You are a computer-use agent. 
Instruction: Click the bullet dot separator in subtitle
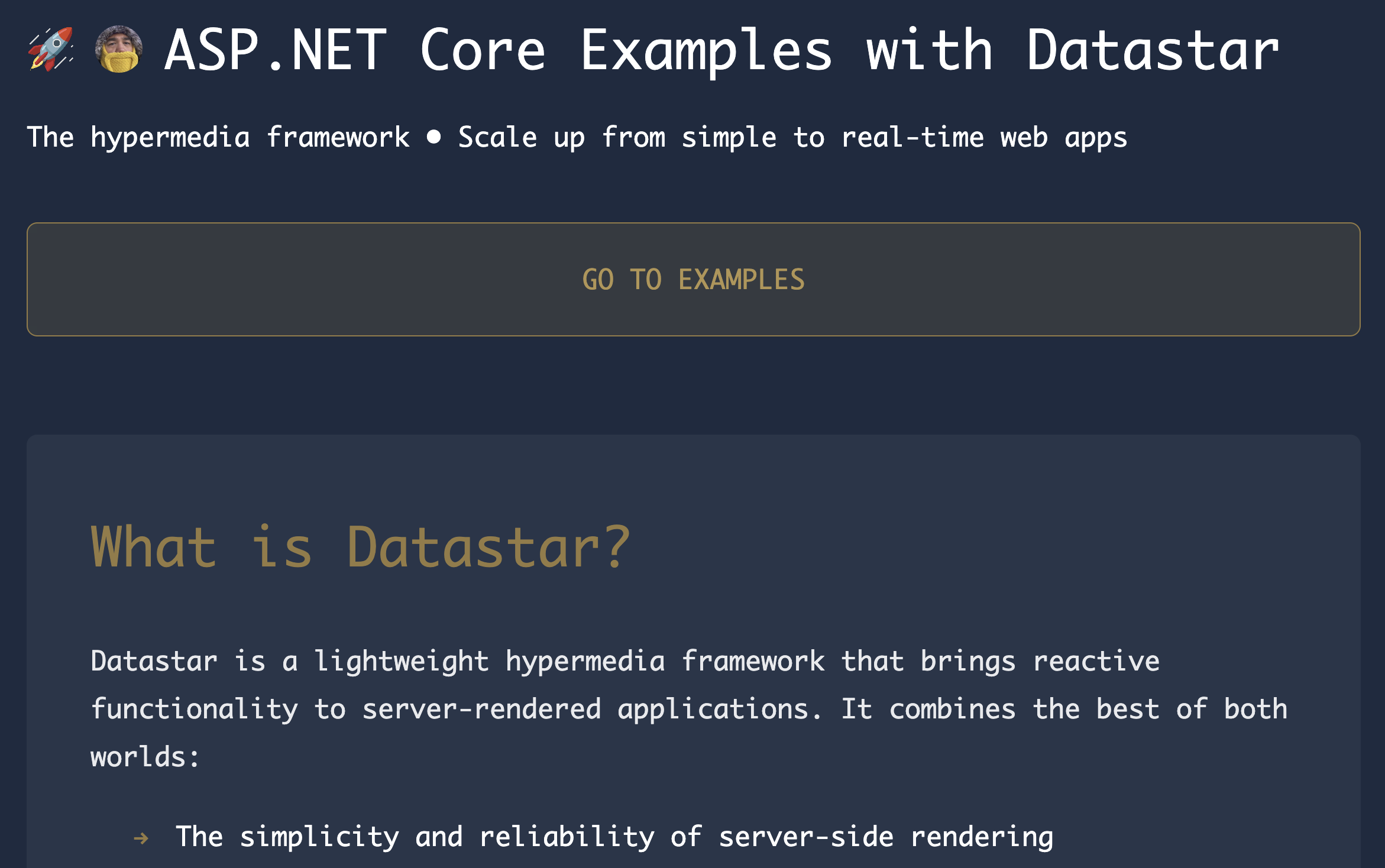tap(433, 137)
